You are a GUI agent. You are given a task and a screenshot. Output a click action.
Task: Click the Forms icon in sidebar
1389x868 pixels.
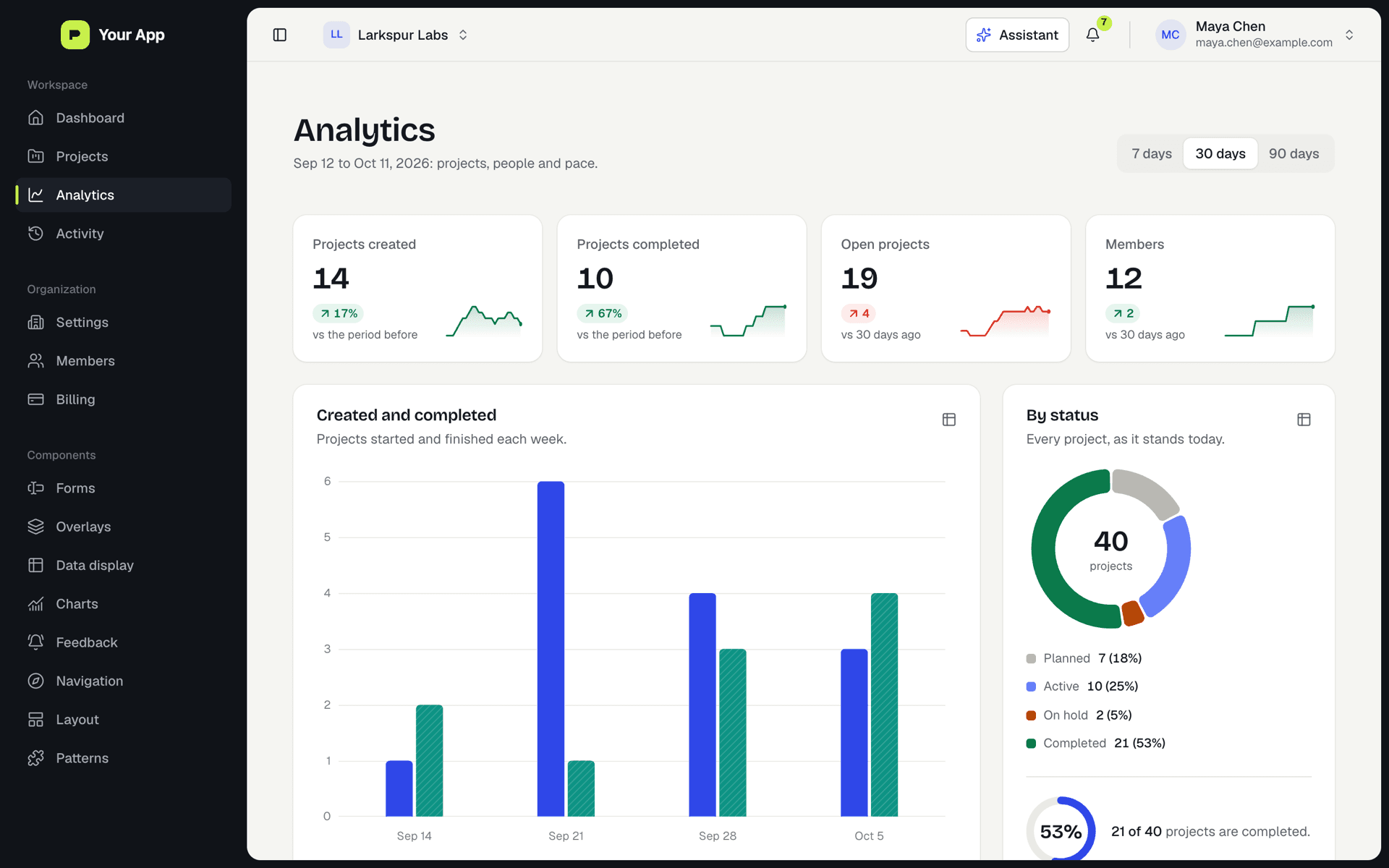(35, 488)
